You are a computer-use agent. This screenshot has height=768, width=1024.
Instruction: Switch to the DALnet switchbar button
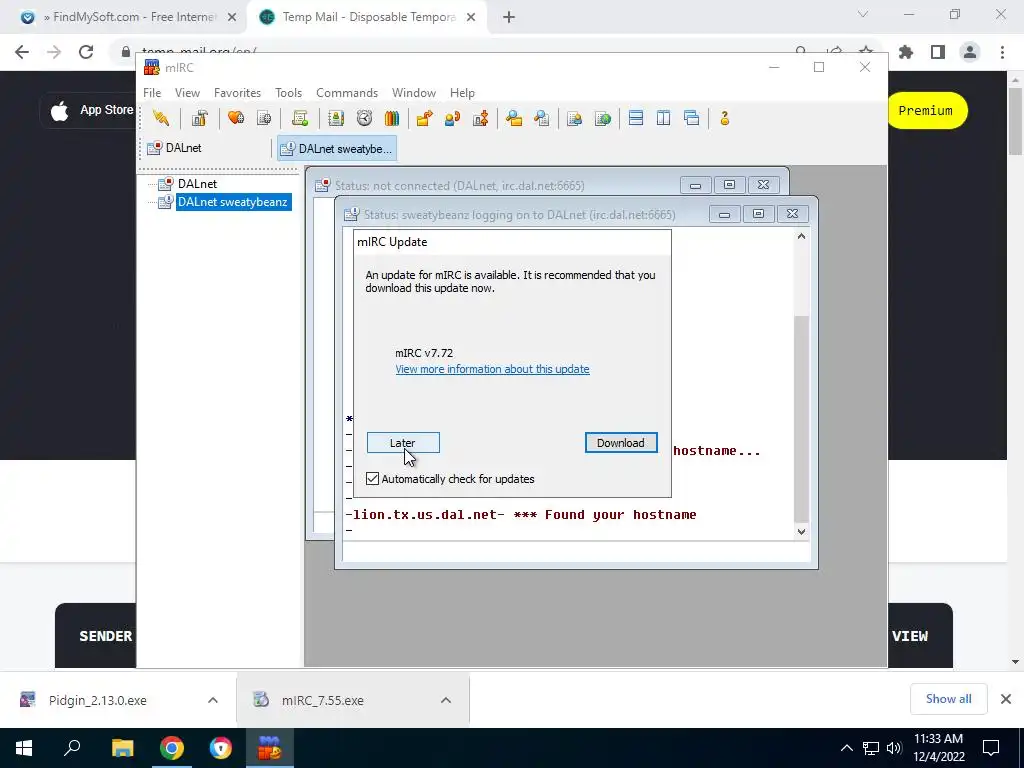click(x=206, y=148)
